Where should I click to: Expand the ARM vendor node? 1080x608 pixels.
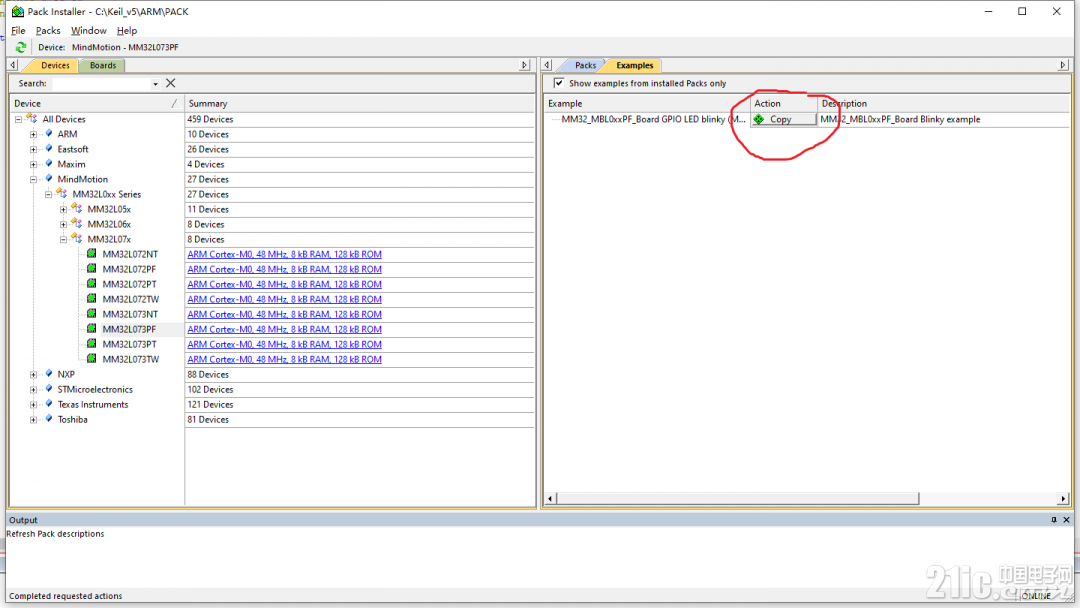click(33, 134)
